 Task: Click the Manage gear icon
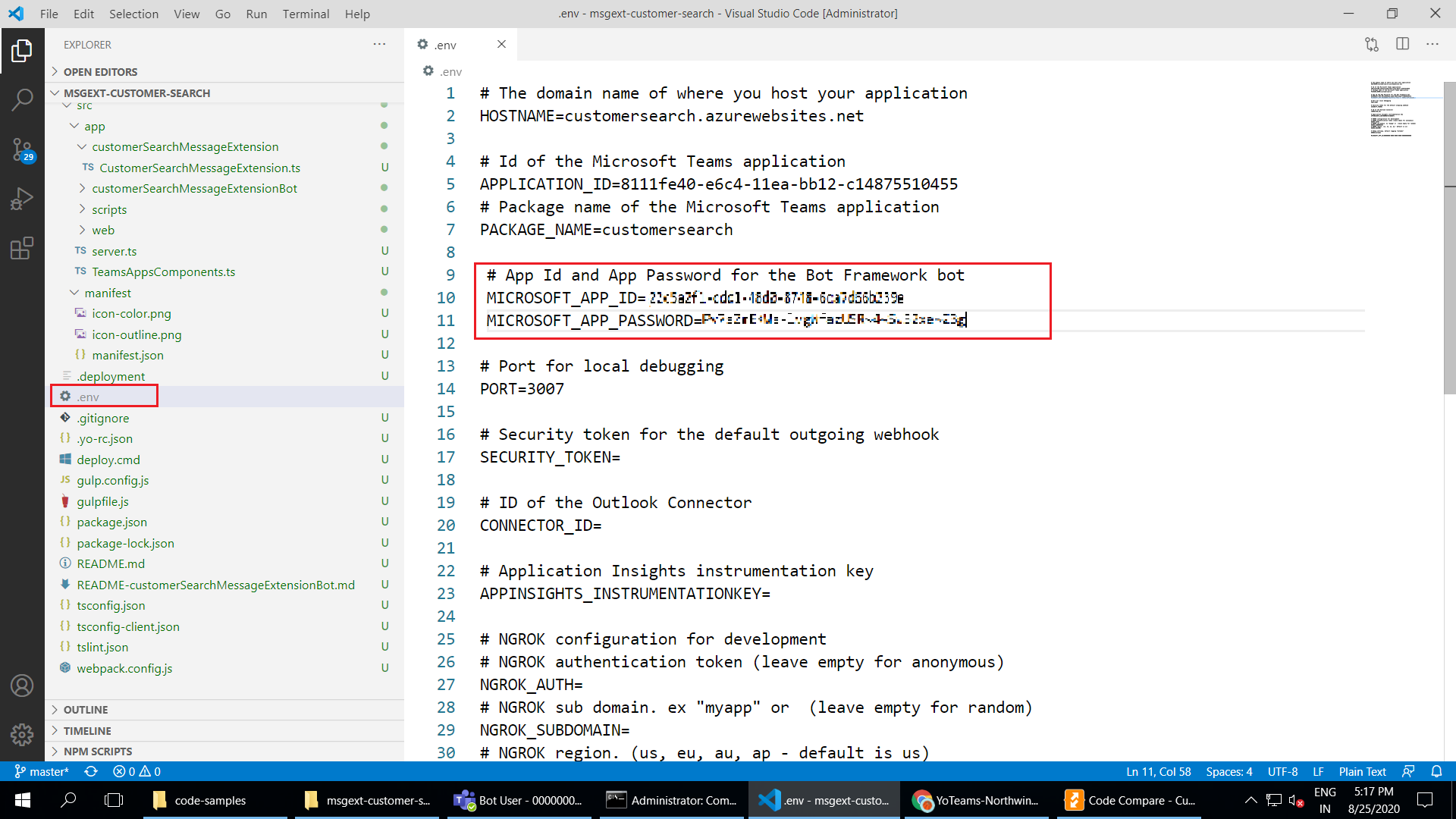(x=22, y=734)
